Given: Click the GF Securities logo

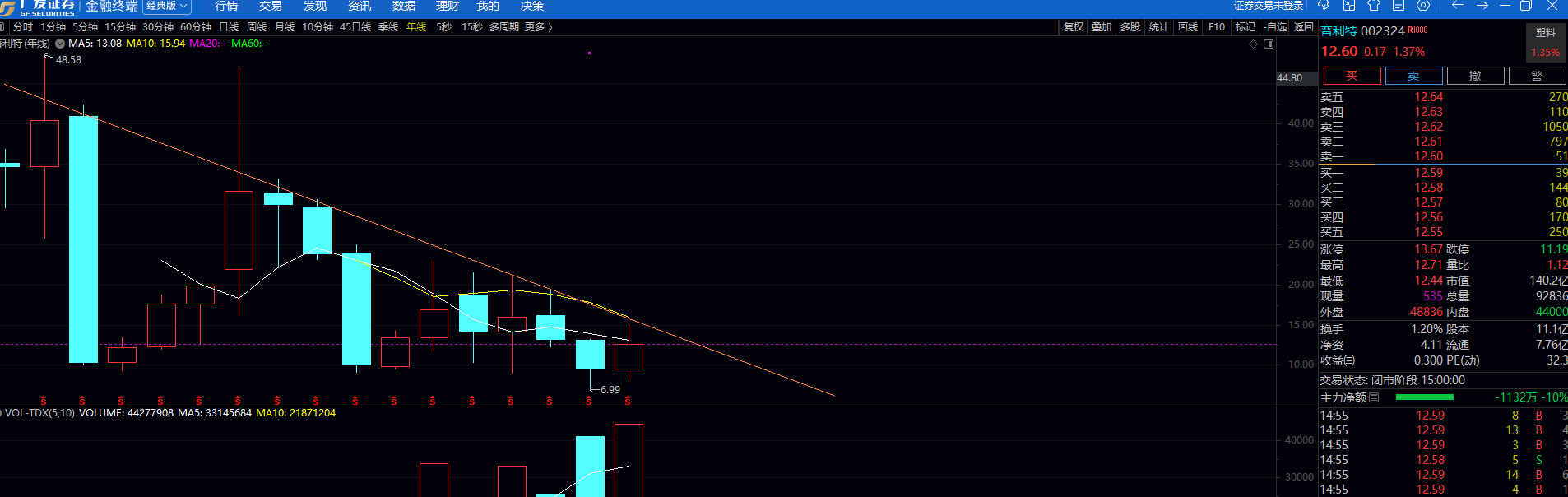Looking at the screenshot, I should coord(38,7).
